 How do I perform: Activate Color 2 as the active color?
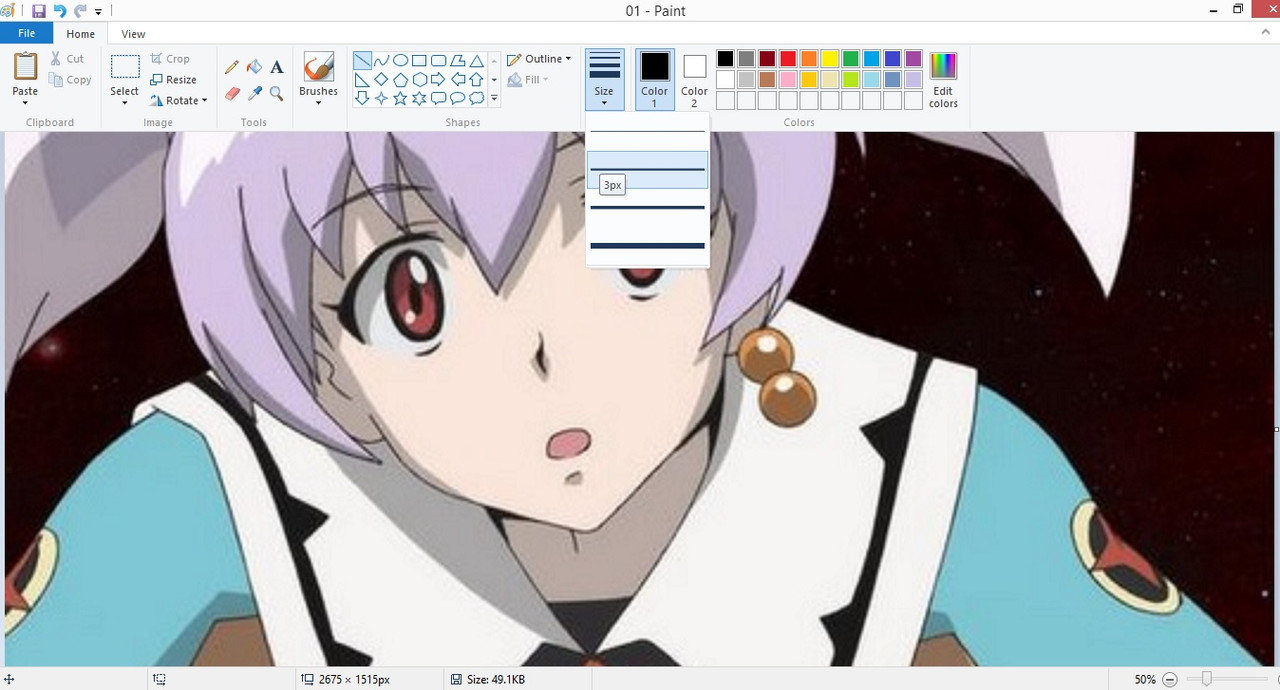click(x=694, y=79)
